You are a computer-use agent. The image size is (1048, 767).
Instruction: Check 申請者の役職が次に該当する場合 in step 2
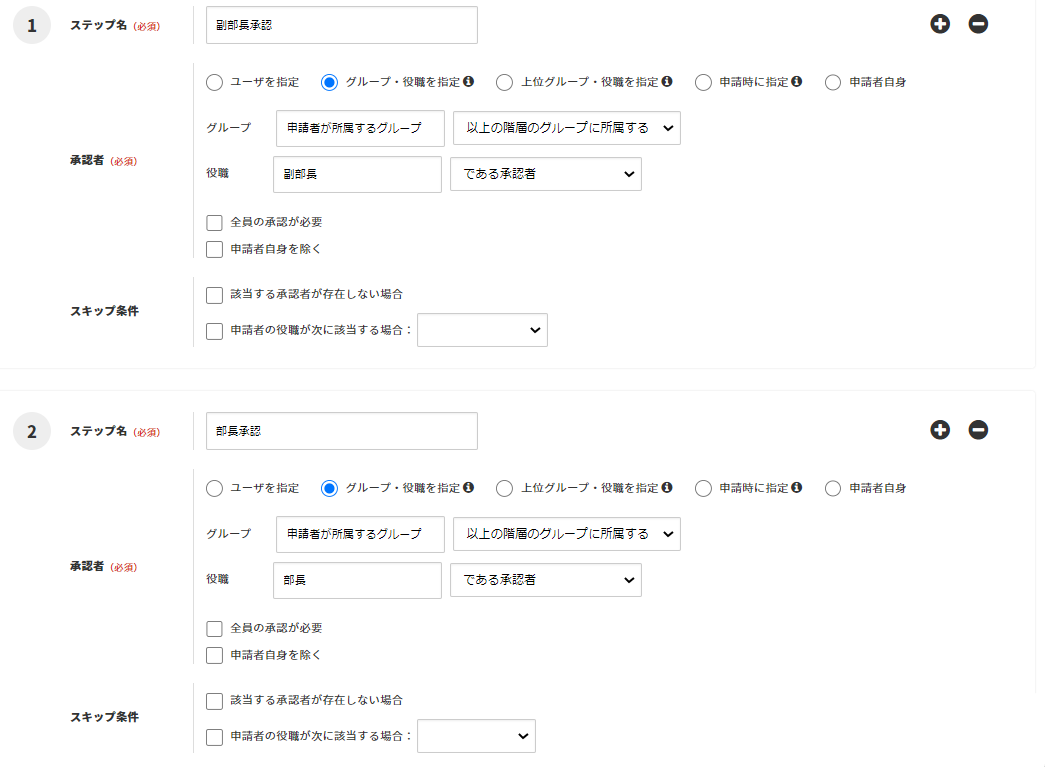pyautogui.click(x=214, y=737)
